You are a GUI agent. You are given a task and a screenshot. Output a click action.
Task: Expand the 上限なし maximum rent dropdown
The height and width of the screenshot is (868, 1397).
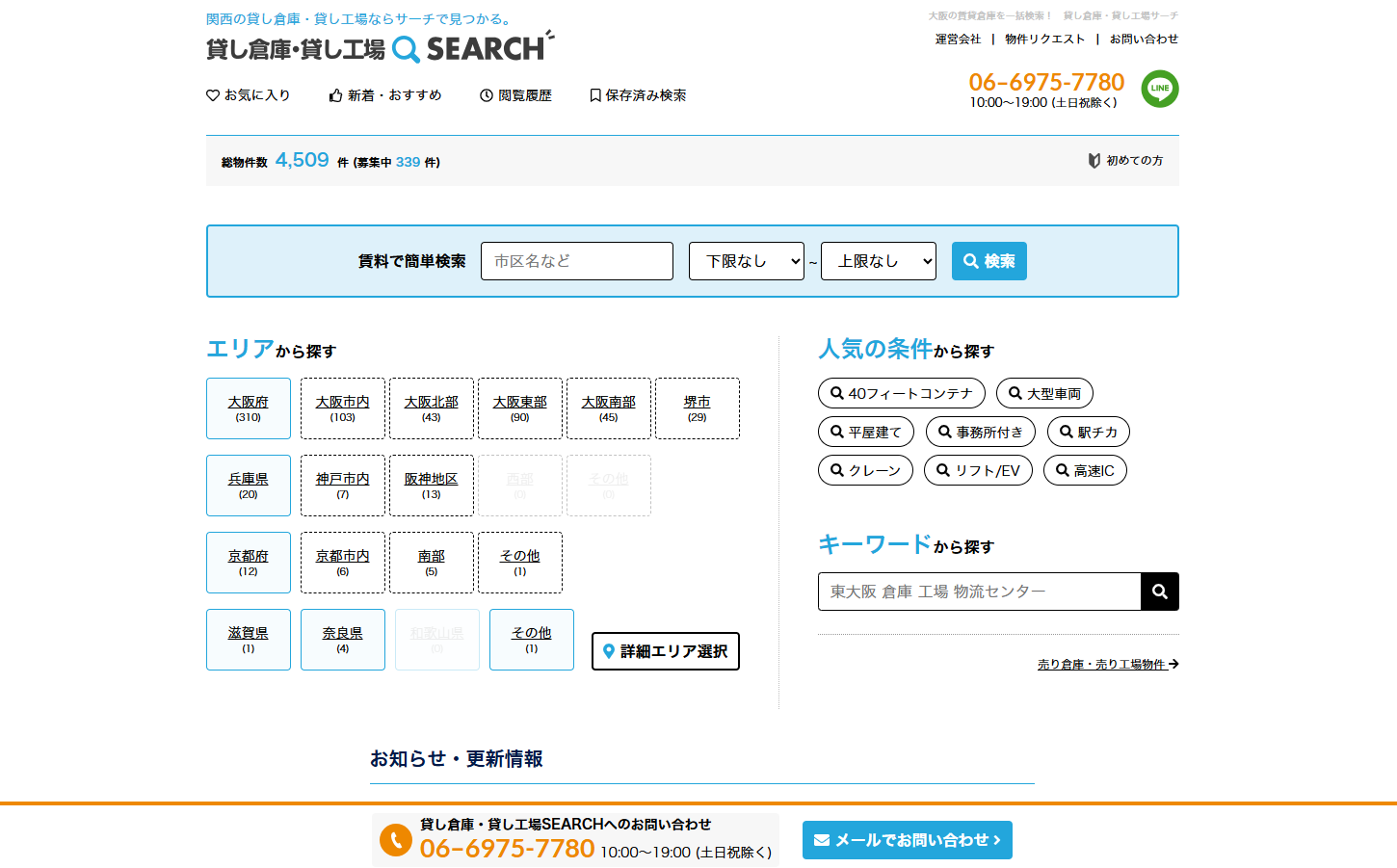(x=878, y=261)
